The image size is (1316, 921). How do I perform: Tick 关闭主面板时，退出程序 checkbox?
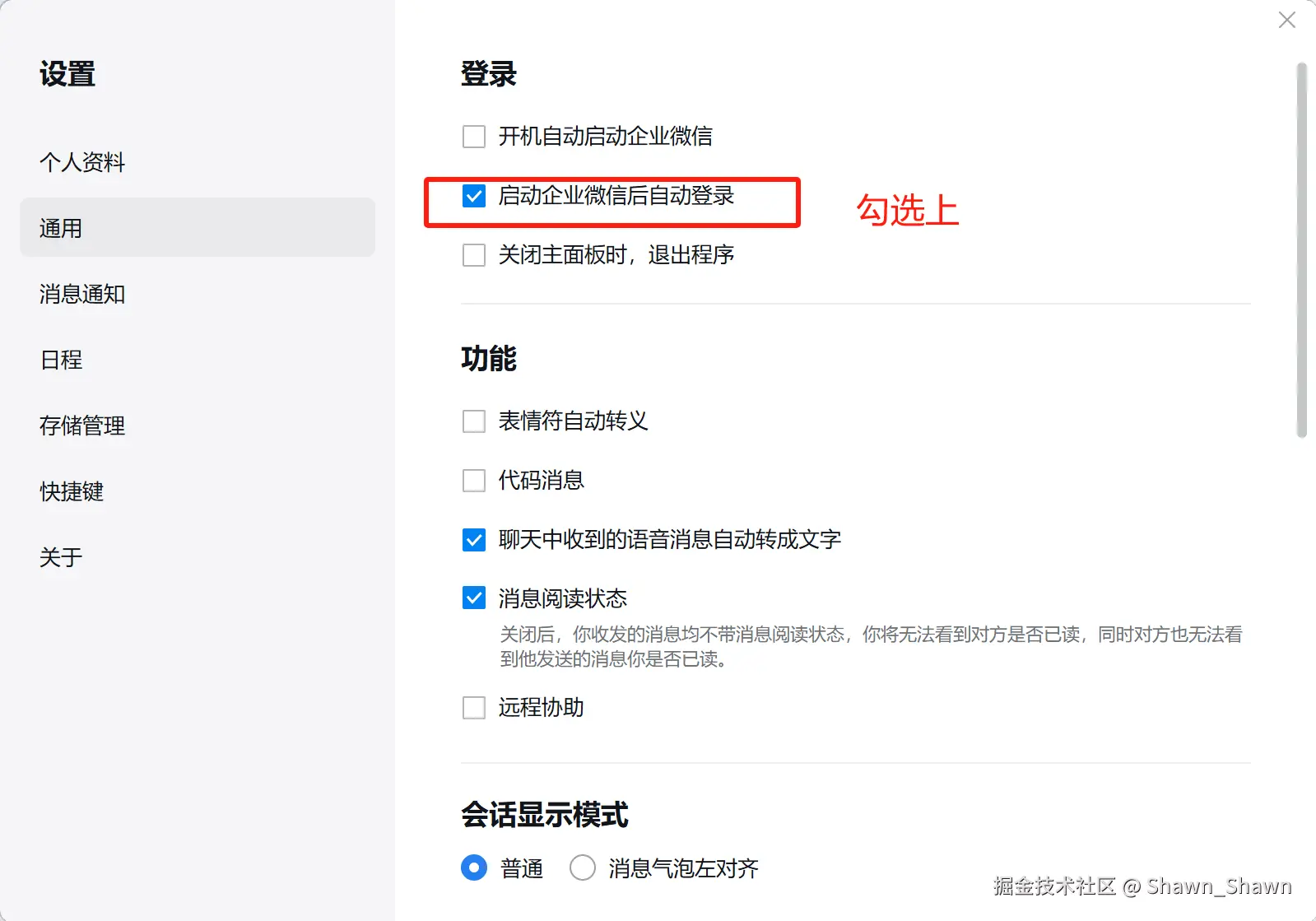(x=474, y=255)
